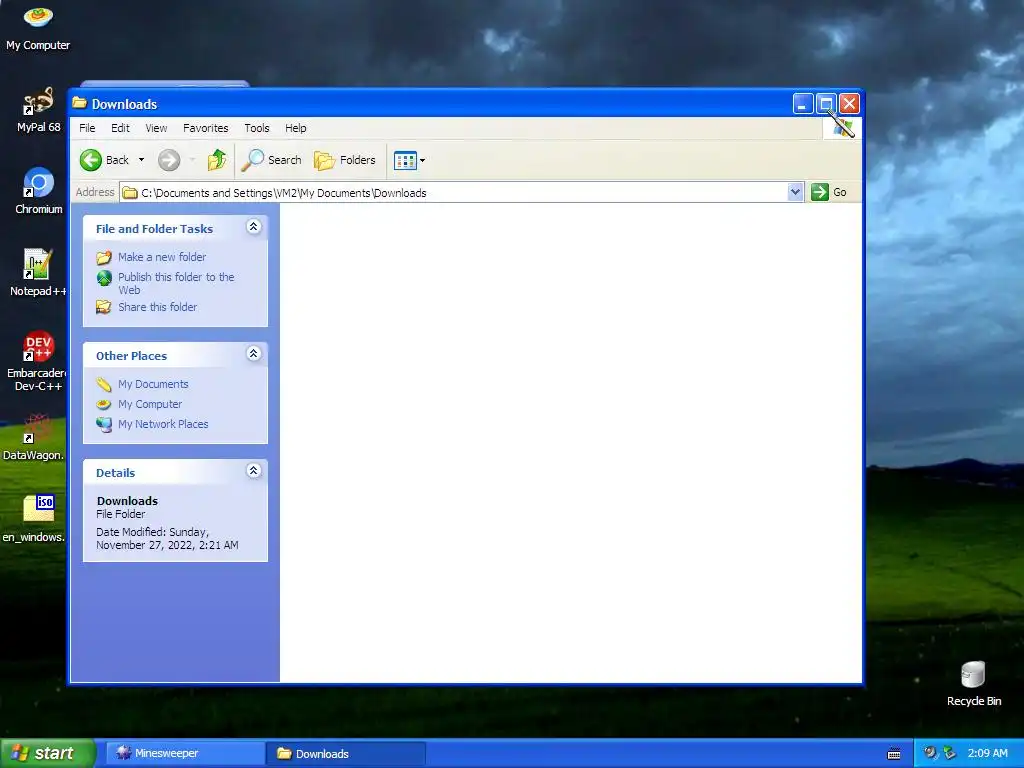
Task: Click the greyed Forward arrow button
Action: point(169,160)
